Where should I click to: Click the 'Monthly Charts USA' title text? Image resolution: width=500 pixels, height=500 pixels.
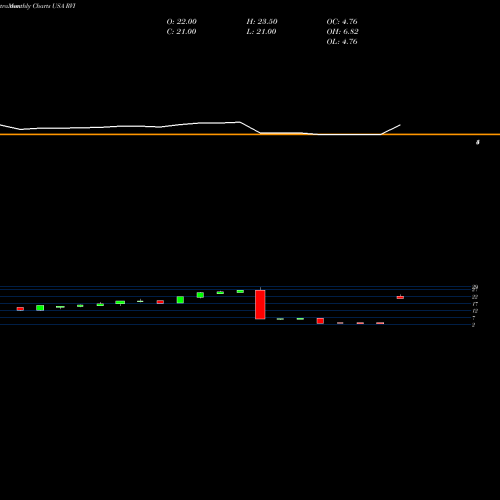(38, 6)
